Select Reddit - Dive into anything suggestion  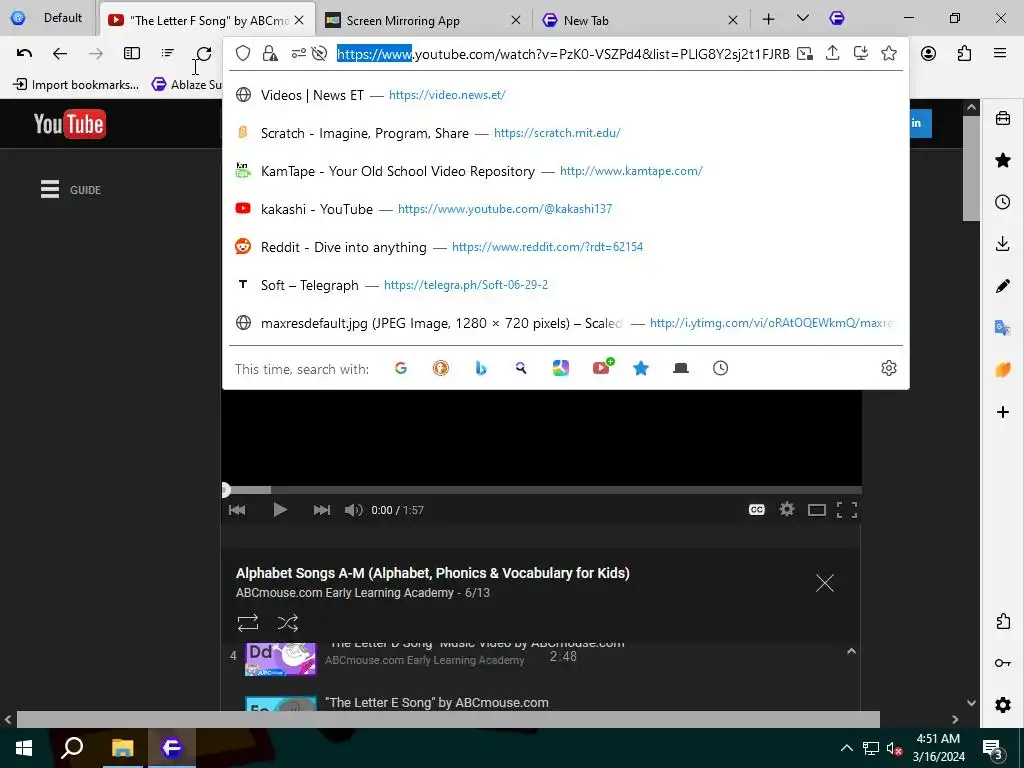(566, 247)
